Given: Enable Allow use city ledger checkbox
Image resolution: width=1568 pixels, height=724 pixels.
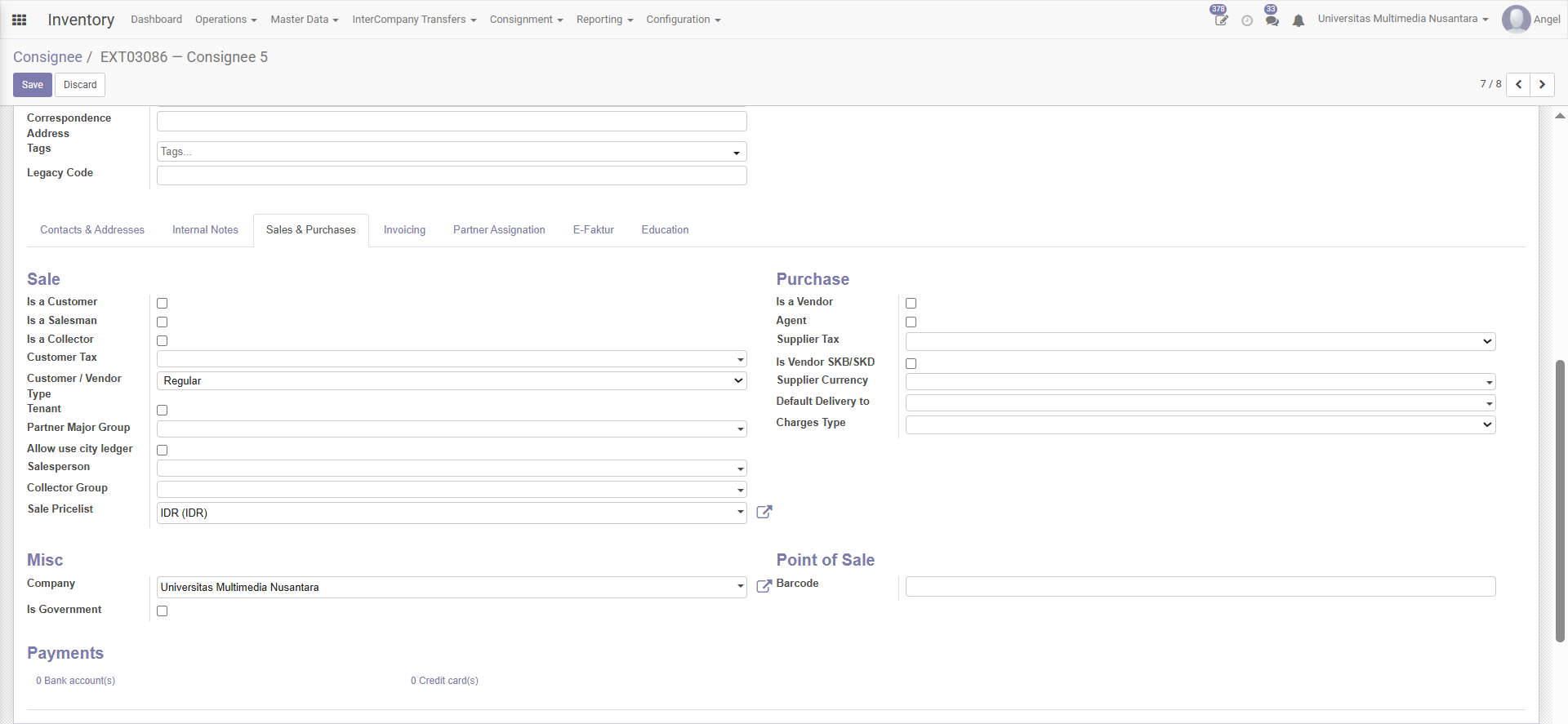Looking at the screenshot, I should 162,450.
